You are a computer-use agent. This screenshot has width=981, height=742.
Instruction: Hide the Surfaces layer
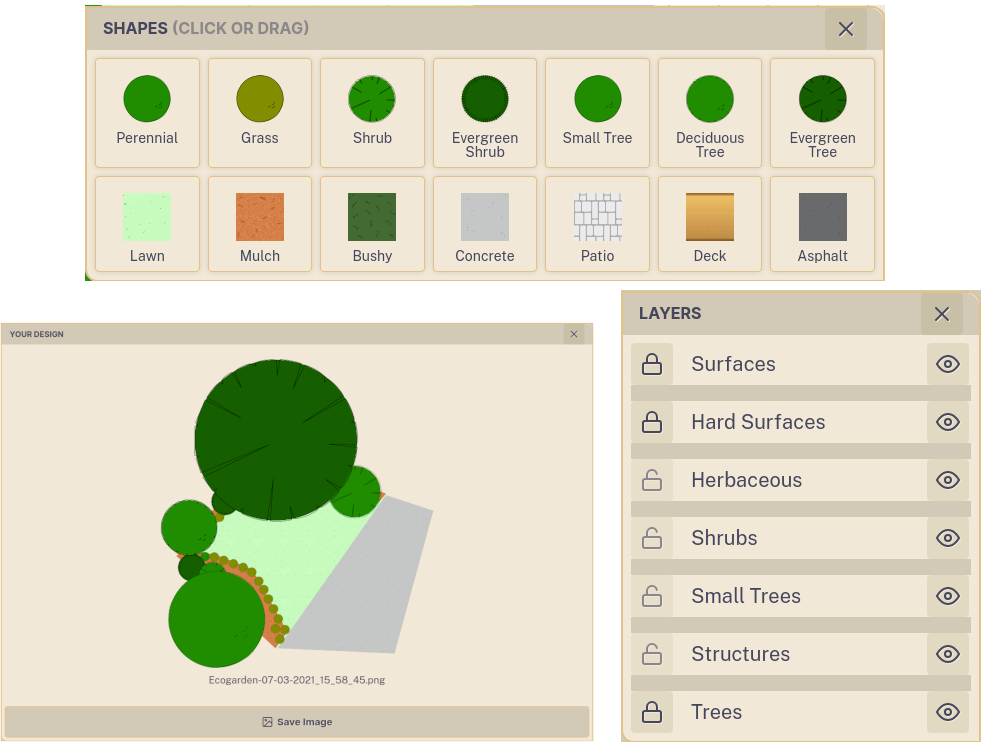[x=947, y=364]
